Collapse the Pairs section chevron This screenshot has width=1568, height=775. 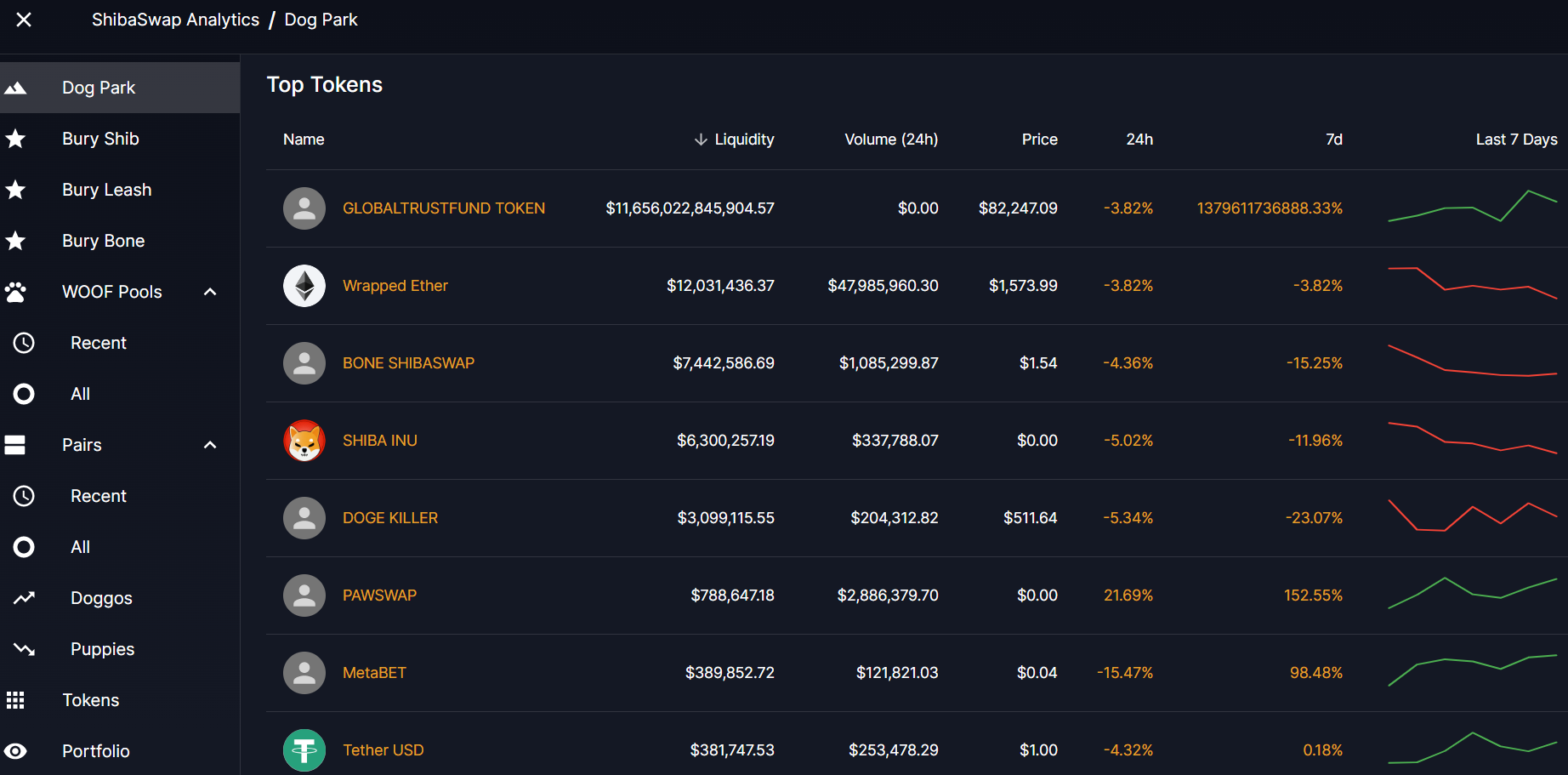210,445
